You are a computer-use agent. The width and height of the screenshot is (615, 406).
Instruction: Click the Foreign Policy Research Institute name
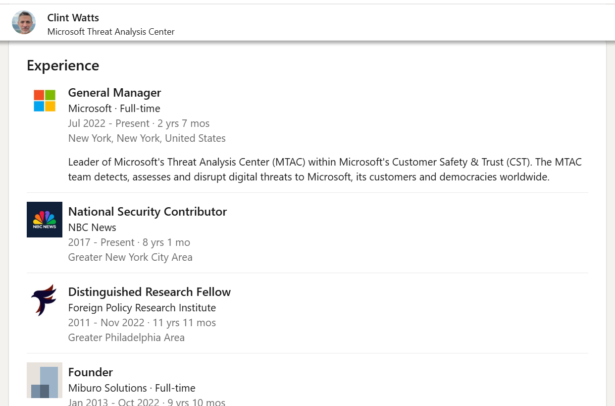(x=142, y=308)
